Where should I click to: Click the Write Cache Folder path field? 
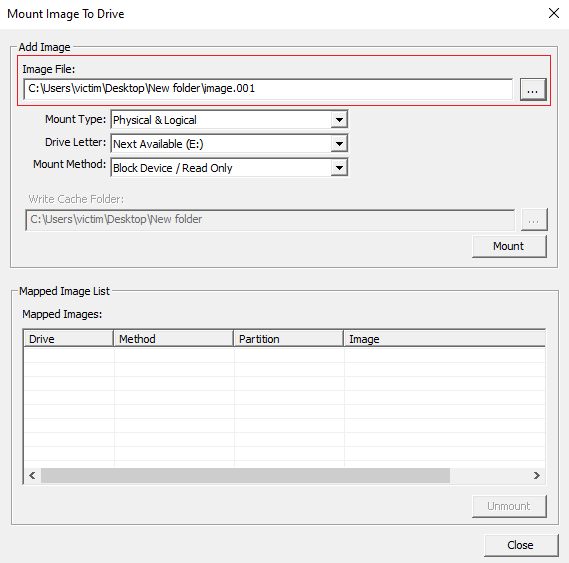270,220
